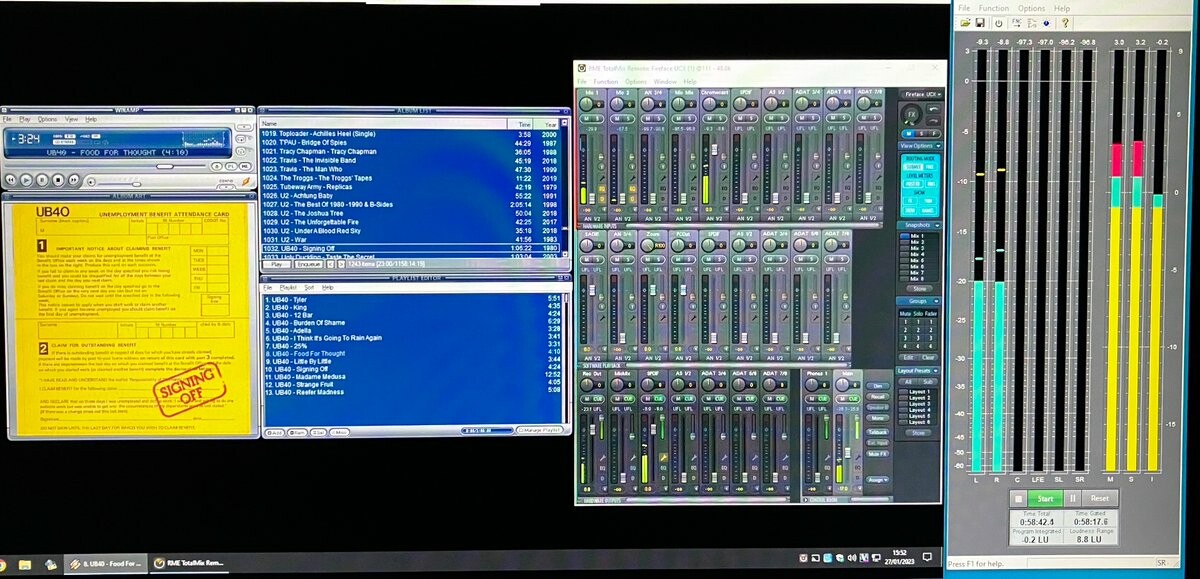Click Winamp's Next track button
The width and height of the screenshot is (1200, 579).
pos(72,180)
